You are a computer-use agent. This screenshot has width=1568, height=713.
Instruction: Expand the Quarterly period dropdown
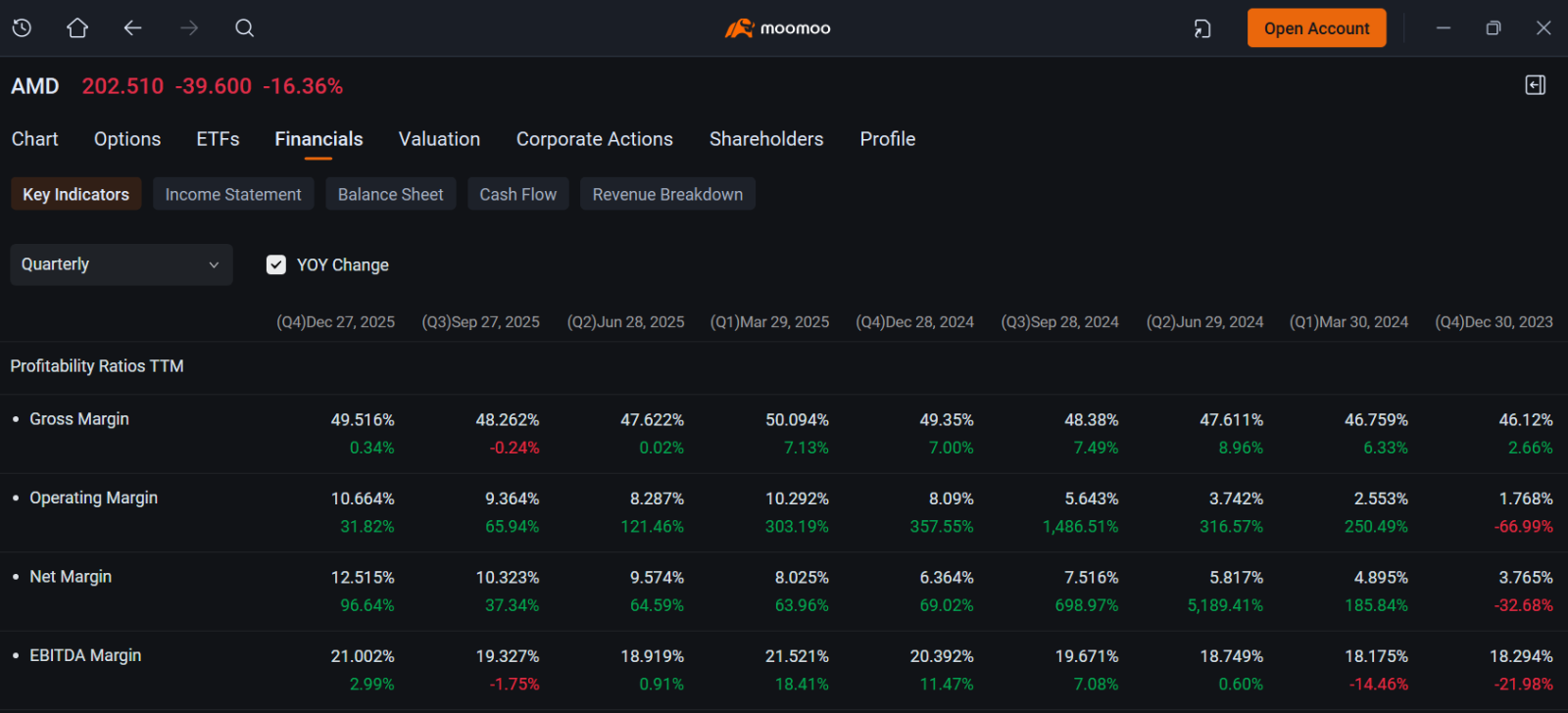[x=122, y=264]
